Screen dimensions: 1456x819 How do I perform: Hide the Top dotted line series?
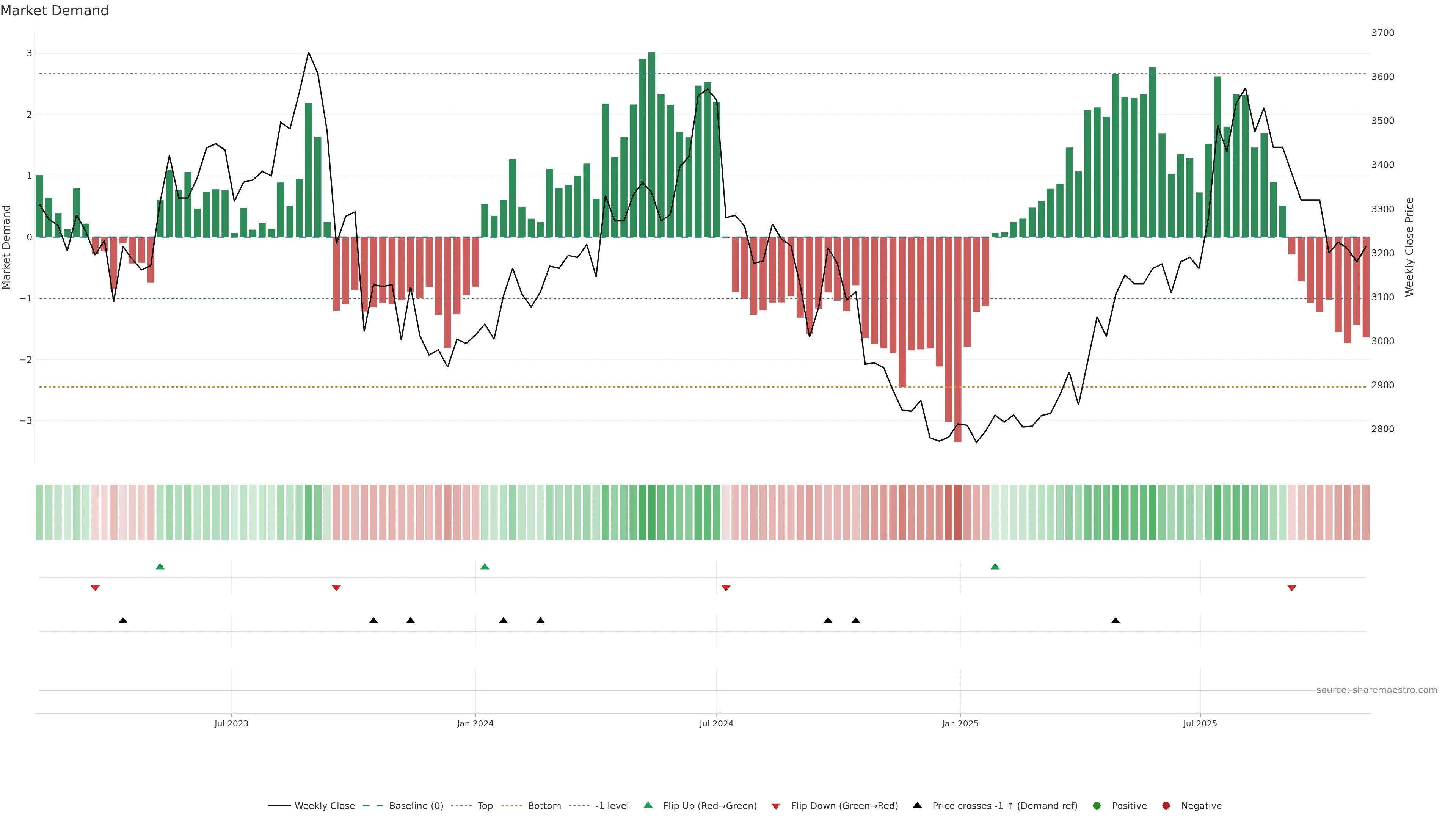pyautogui.click(x=485, y=805)
